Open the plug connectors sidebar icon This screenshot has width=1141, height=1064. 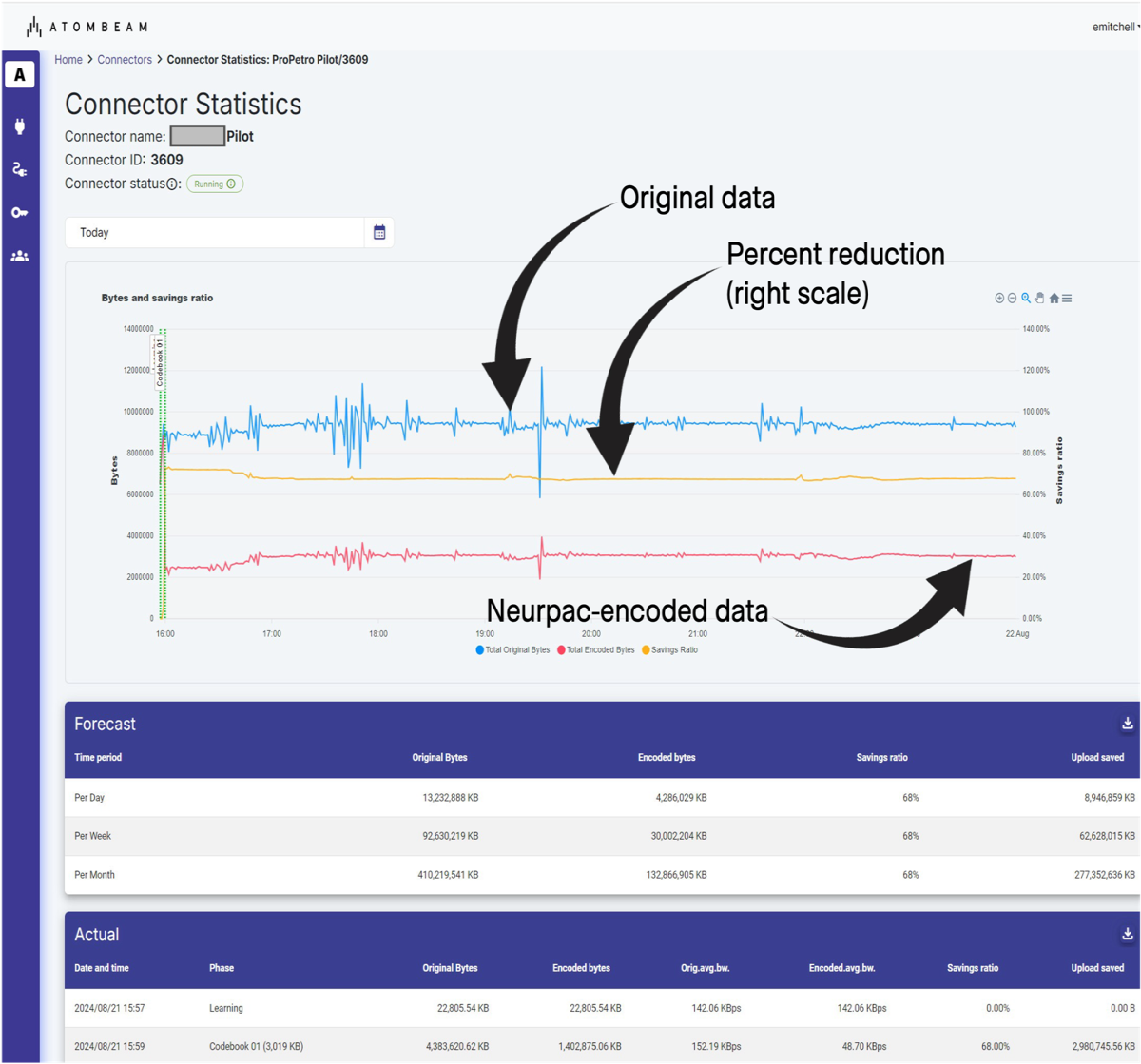[20, 126]
